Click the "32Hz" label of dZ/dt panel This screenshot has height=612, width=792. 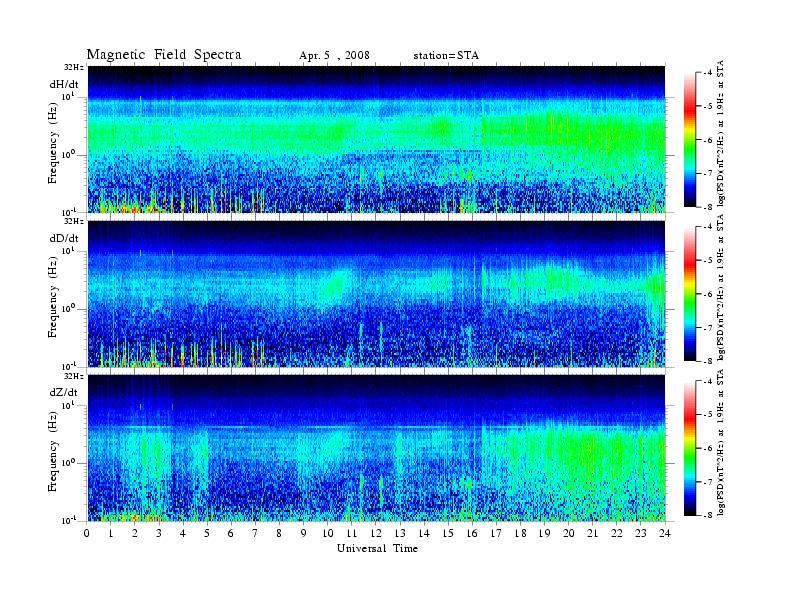[x=74, y=376]
